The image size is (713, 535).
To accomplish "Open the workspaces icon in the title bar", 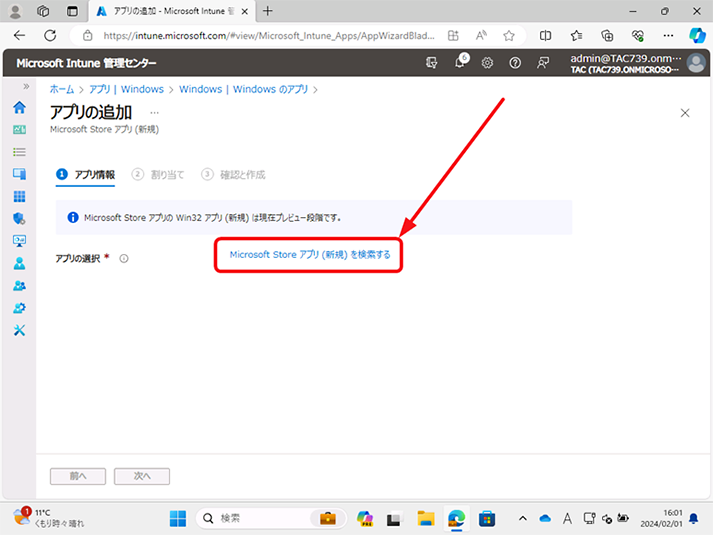I will point(43,11).
